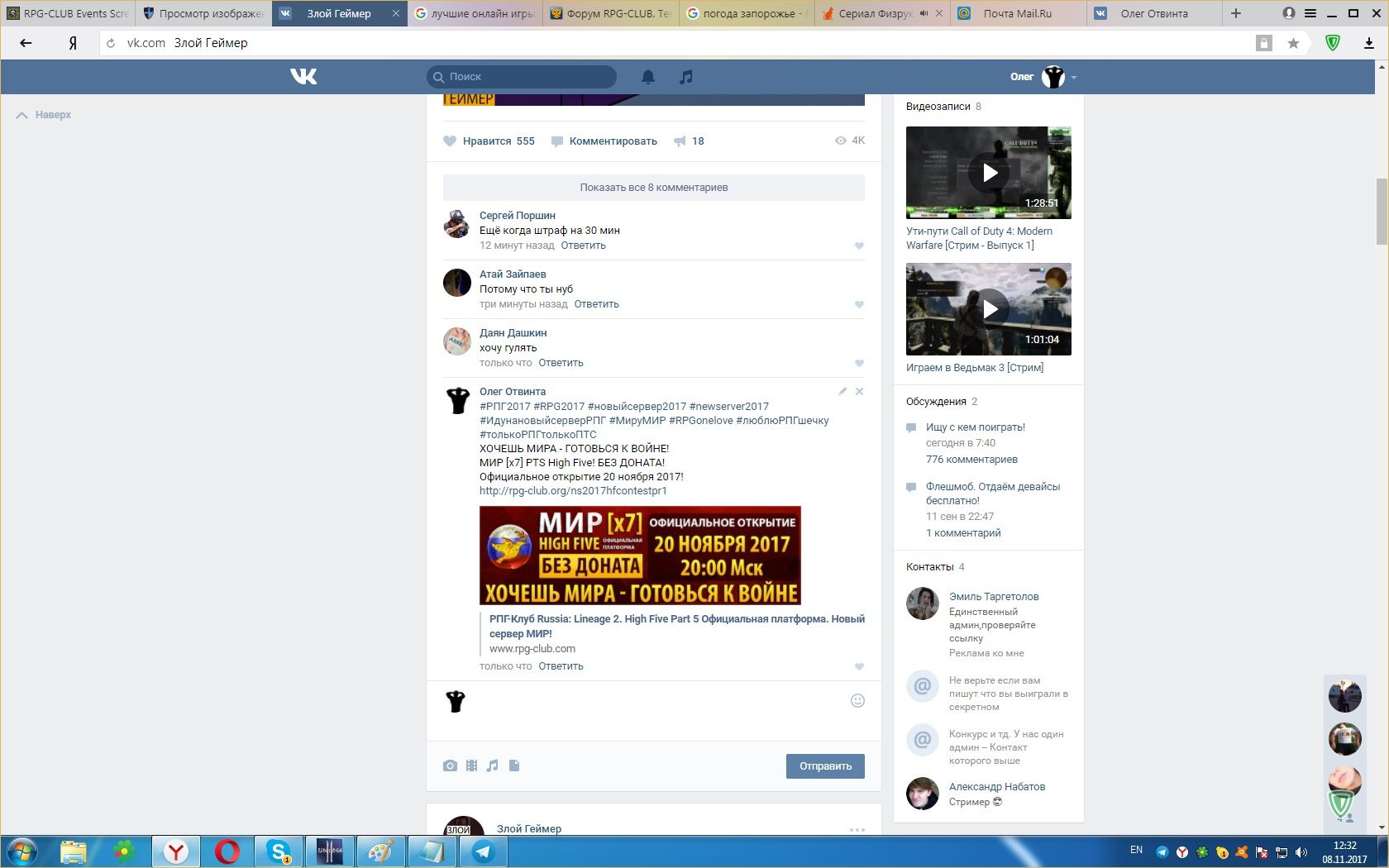This screenshot has height=868, width=1389.
Task: Like Олег Отвинта's comment
Action: (859, 666)
